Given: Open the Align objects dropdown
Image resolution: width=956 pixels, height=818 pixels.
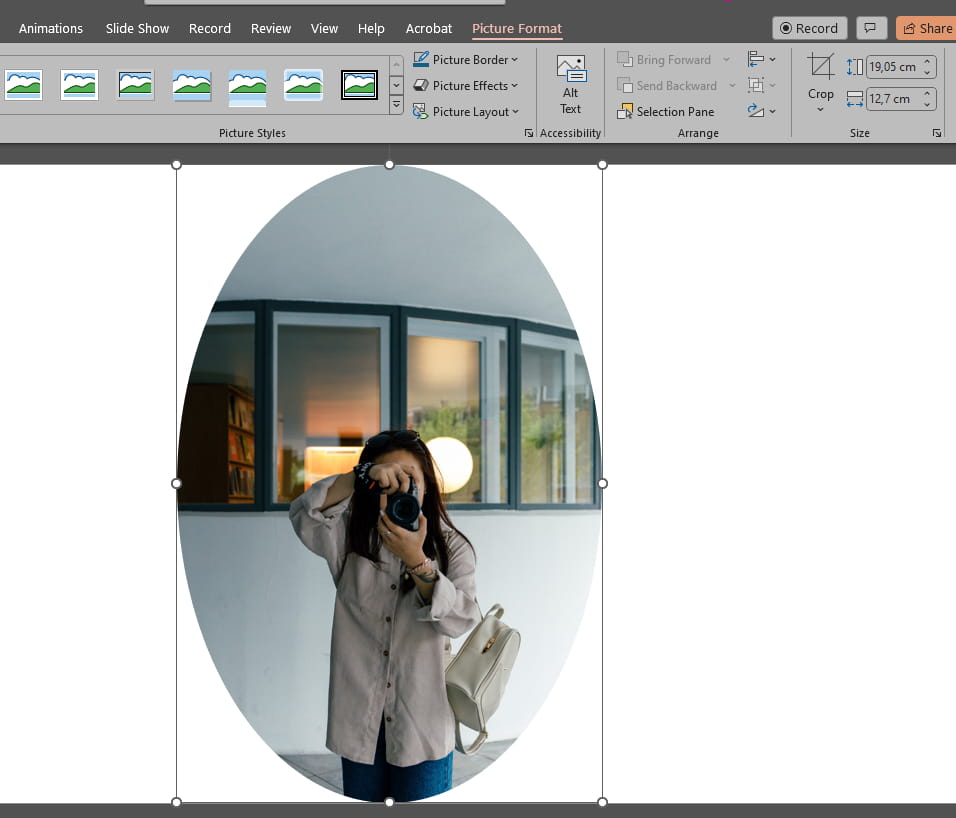Looking at the screenshot, I should [762, 59].
